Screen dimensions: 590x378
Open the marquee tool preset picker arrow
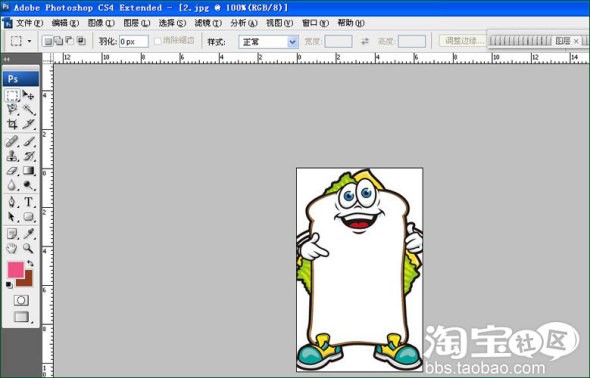[x=30, y=41]
